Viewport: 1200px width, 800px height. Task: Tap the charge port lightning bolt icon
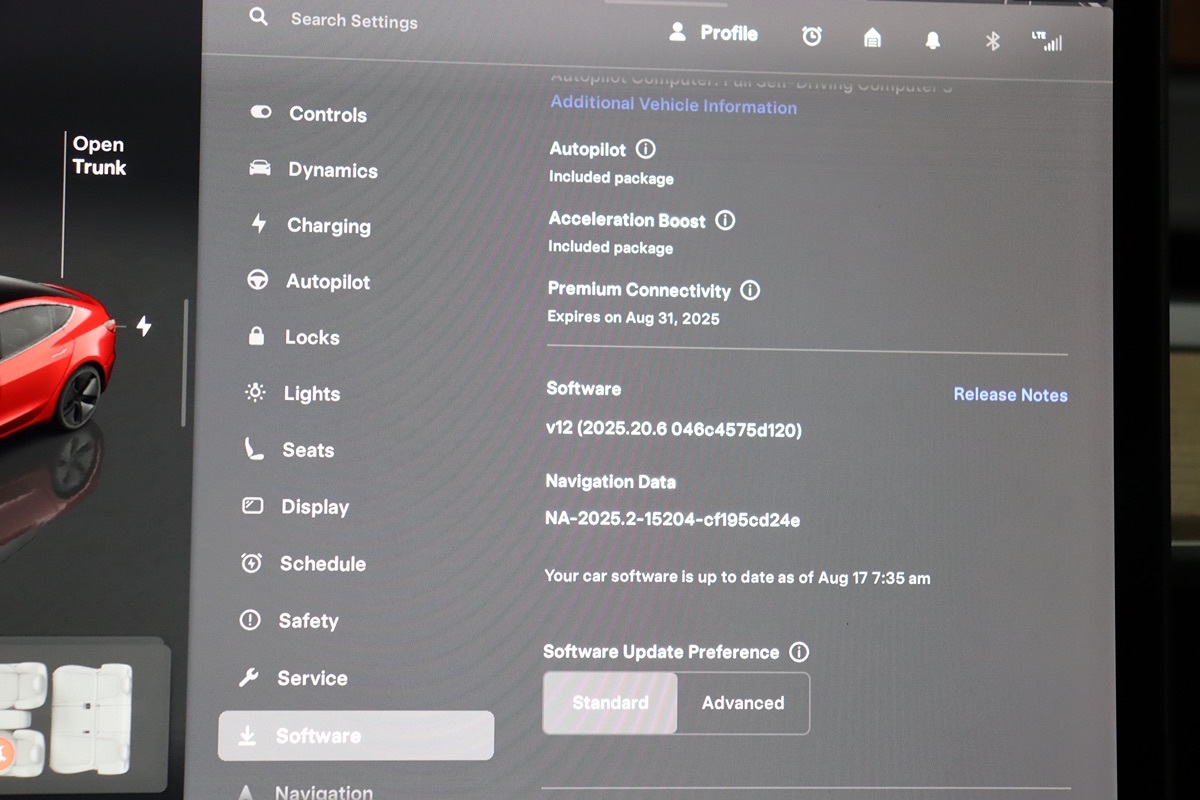144,326
